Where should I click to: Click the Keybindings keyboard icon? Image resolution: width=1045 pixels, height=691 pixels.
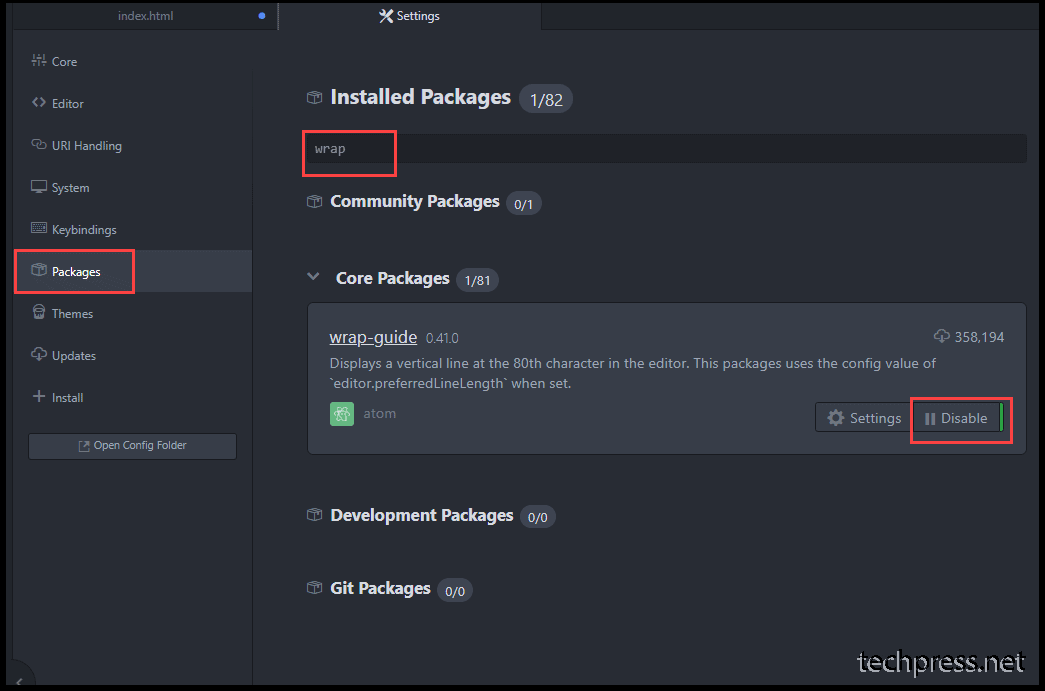[x=39, y=228]
